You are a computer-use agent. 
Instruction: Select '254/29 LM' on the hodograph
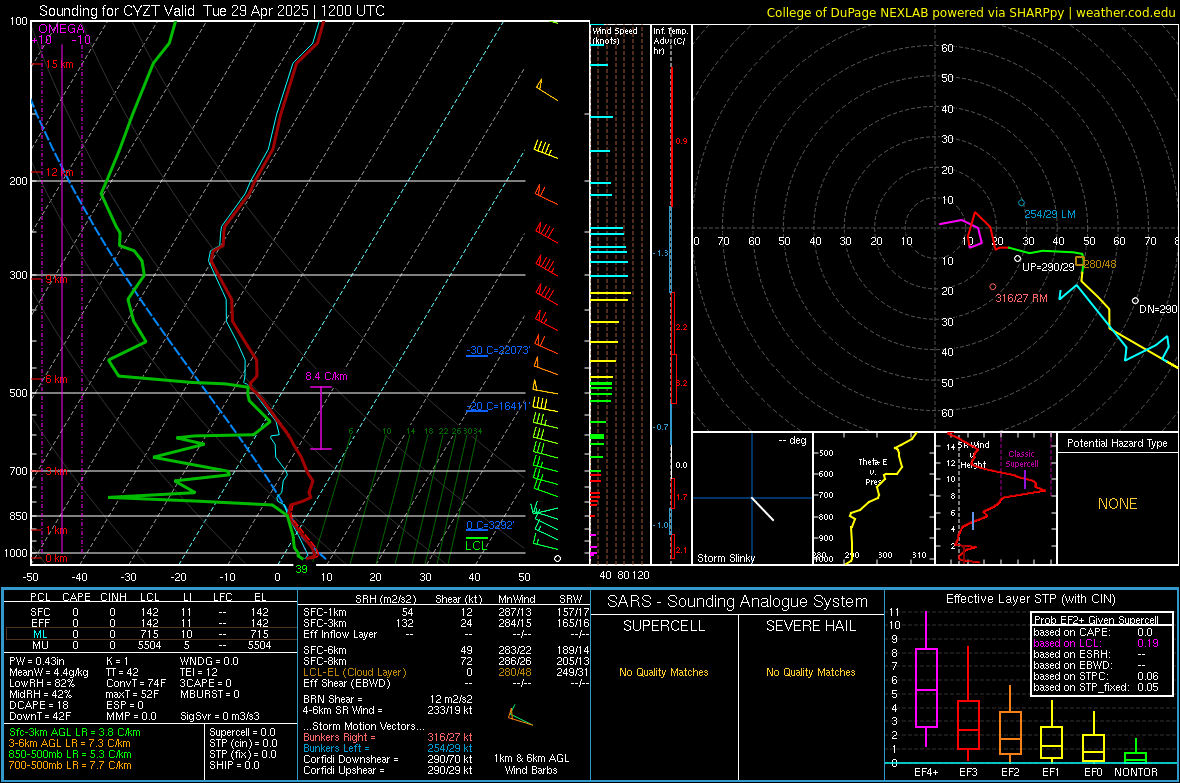point(1050,214)
